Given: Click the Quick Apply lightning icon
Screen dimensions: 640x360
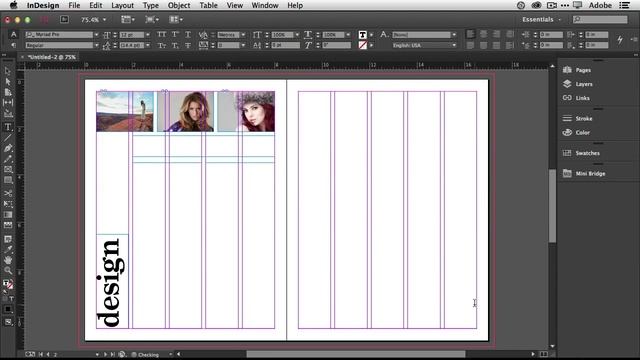Looking at the screenshot, I should [x=620, y=40].
